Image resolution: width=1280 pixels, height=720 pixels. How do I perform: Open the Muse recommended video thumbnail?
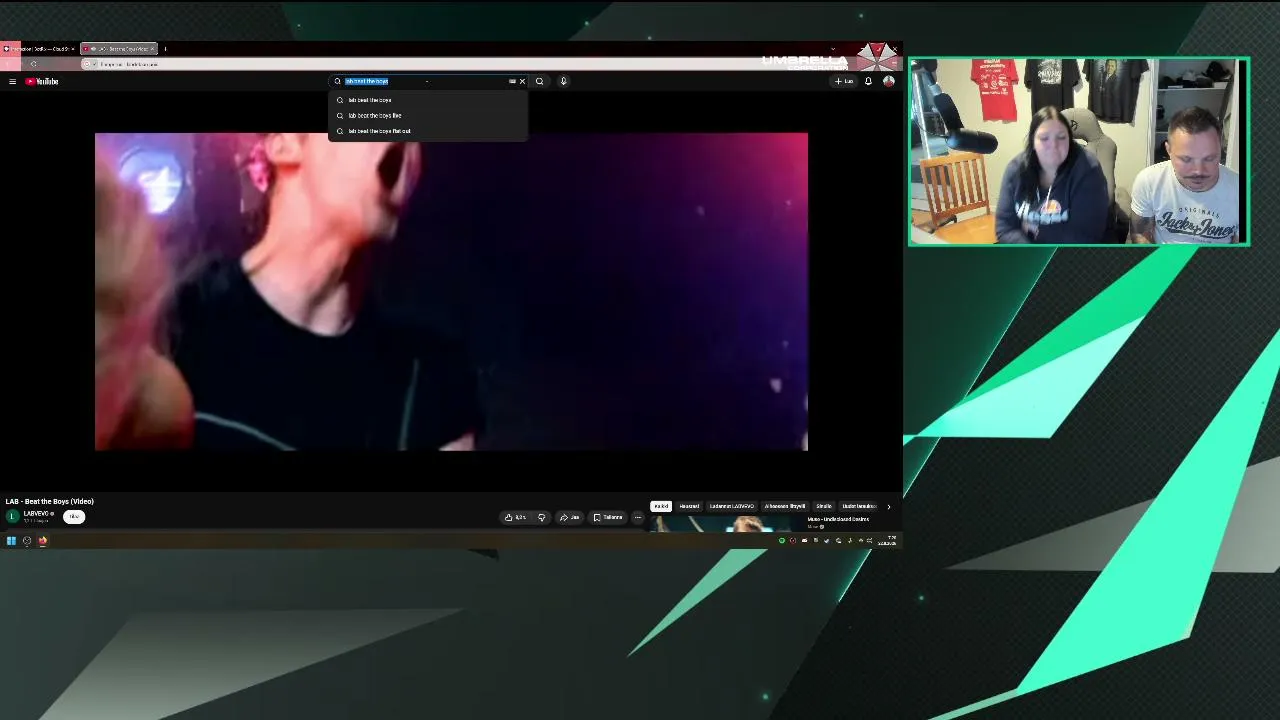coord(726,524)
